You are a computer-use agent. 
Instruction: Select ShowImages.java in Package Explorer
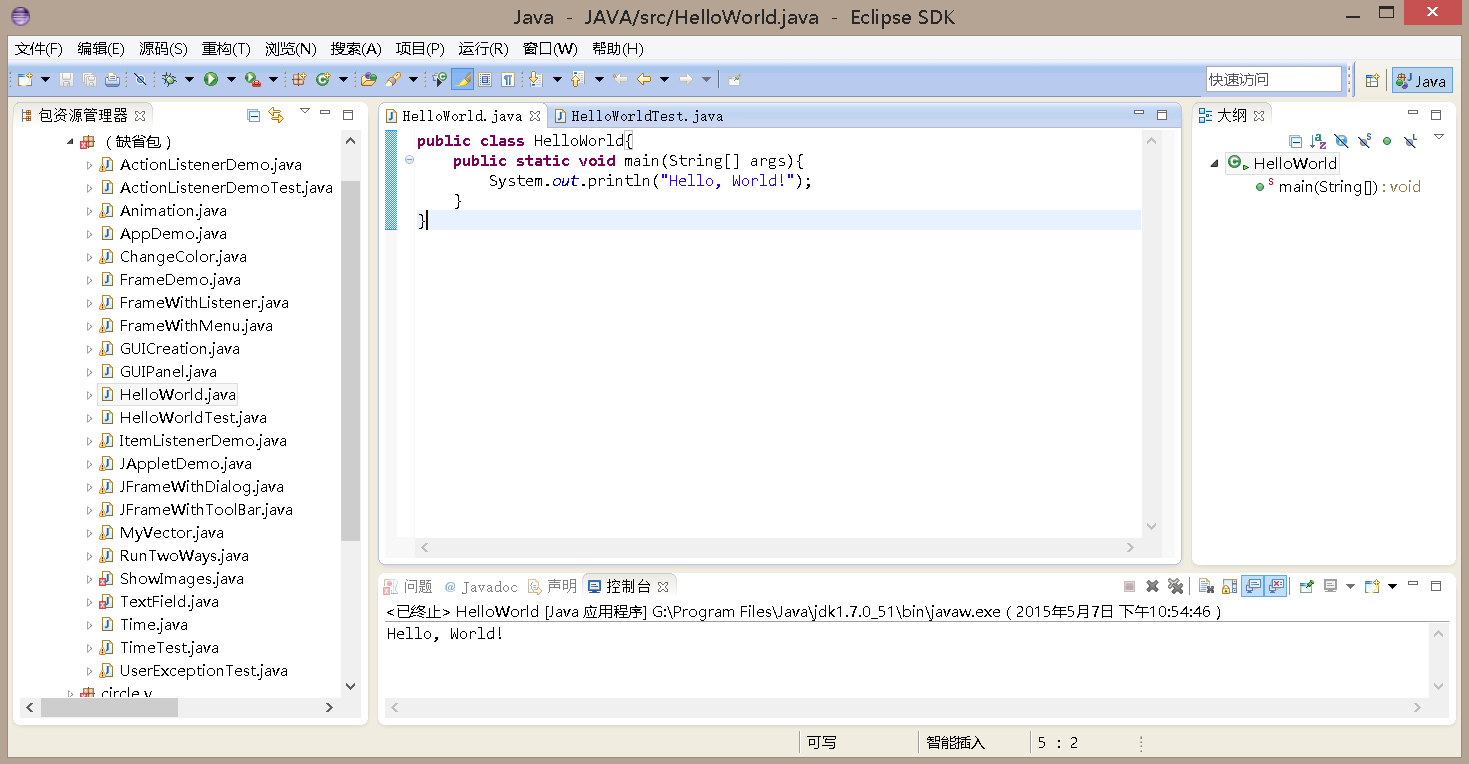point(181,579)
